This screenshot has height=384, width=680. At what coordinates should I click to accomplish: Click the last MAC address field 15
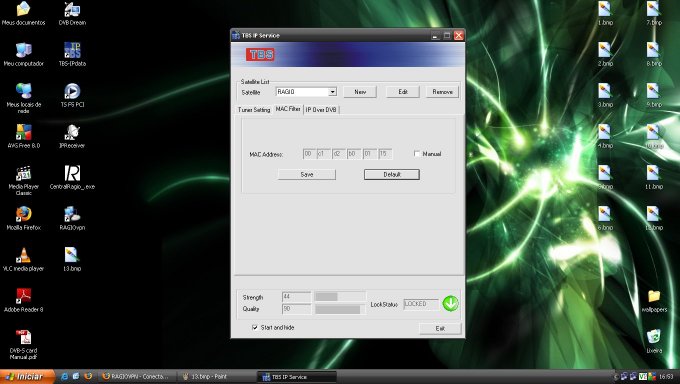pos(385,154)
